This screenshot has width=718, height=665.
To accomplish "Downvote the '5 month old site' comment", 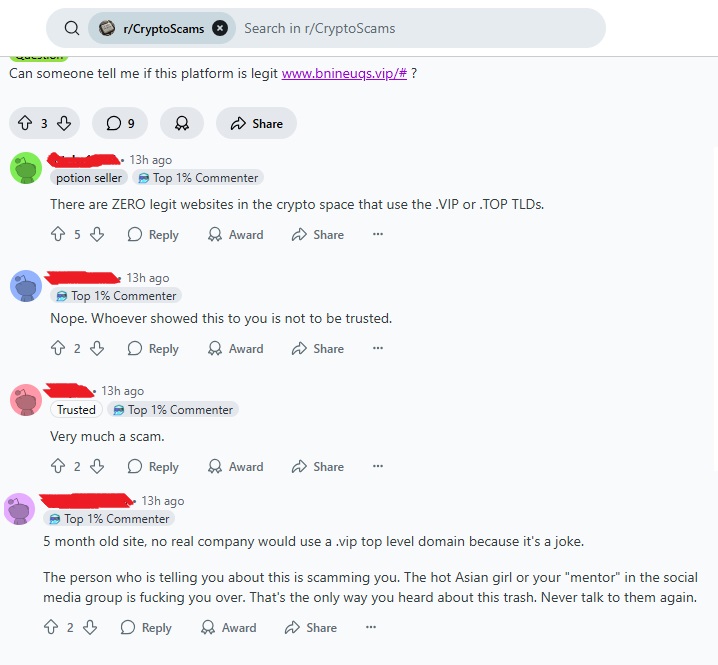I will pyautogui.click(x=90, y=627).
